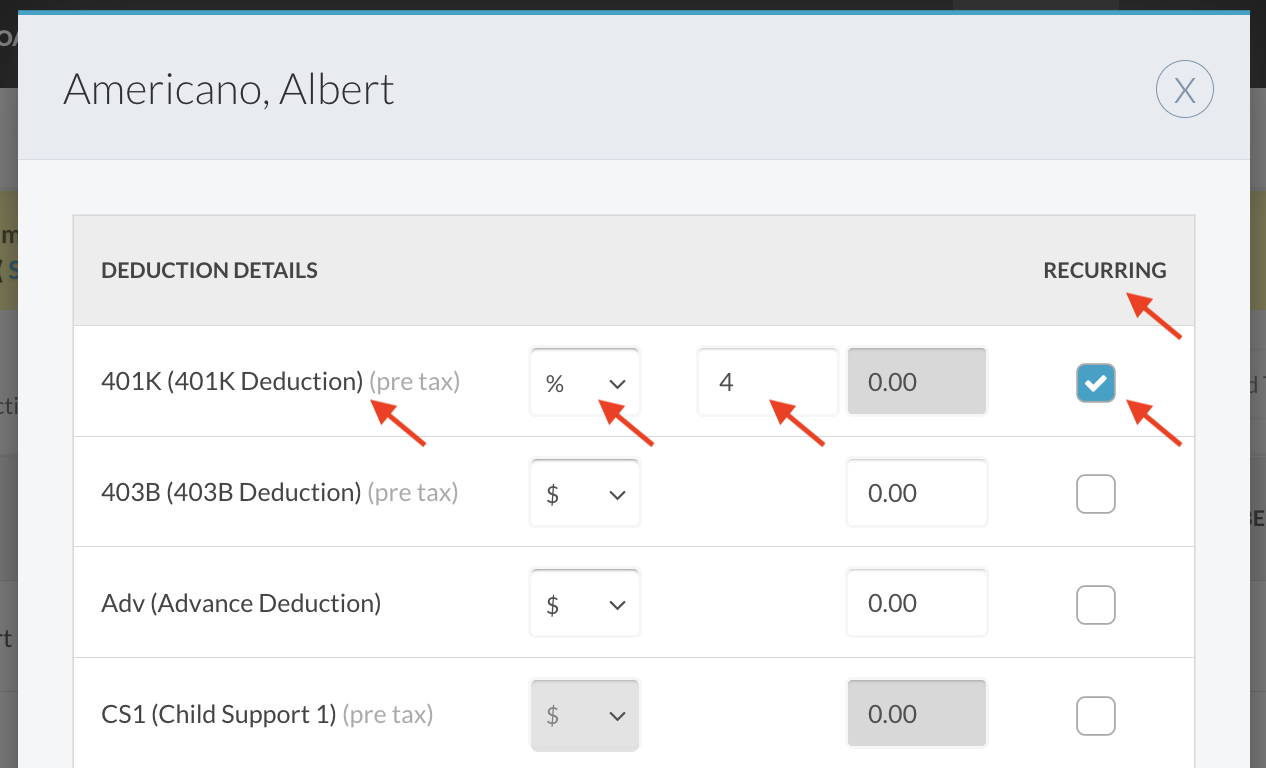The width and height of the screenshot is (1266, 768).
Task: Click the Child Support 1 amount field
Action: pos(916,715)
